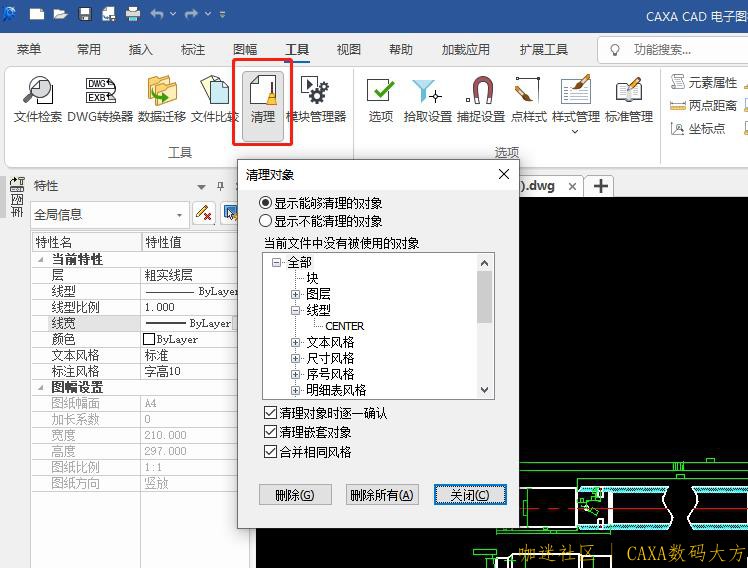Click the New file icon in quick access bar

point(37,14)
